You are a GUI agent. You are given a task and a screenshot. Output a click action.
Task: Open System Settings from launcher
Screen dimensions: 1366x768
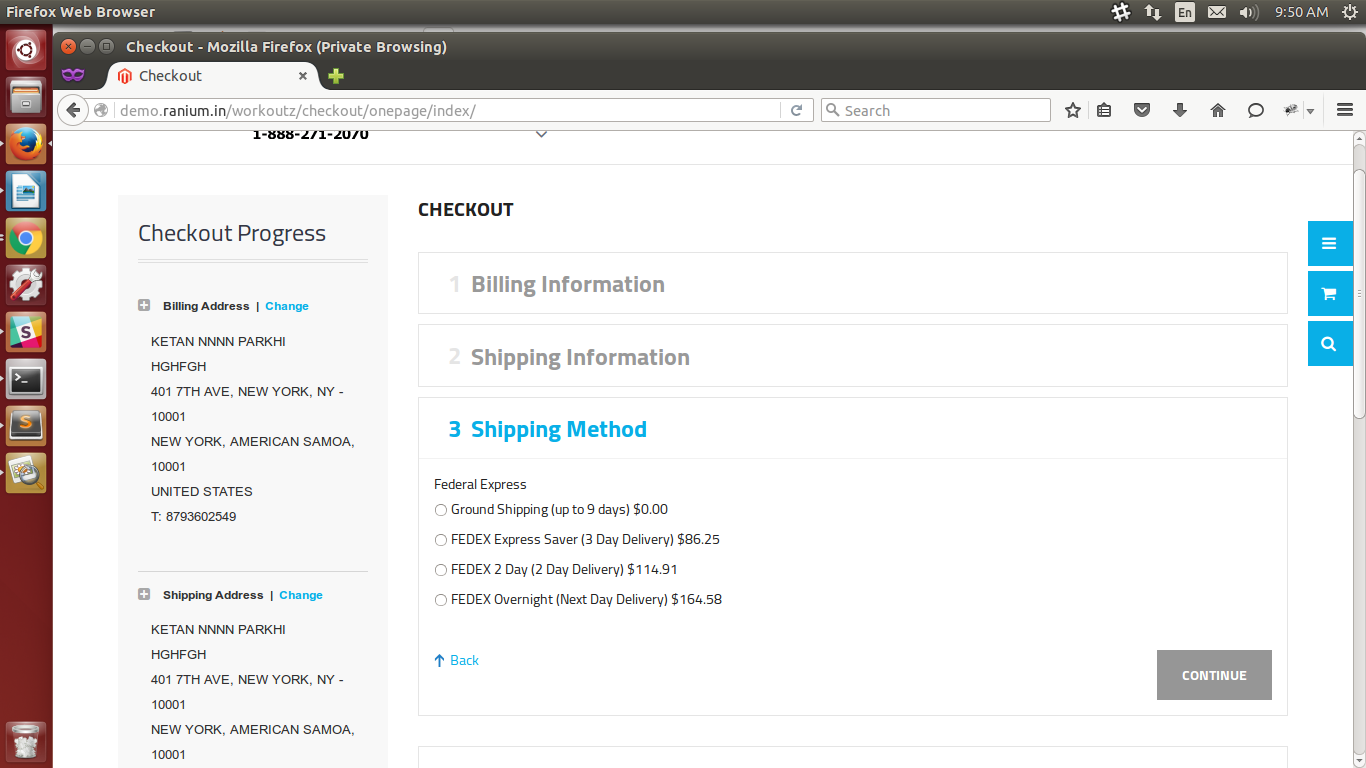pyautogui.click(x=26, y=285)
